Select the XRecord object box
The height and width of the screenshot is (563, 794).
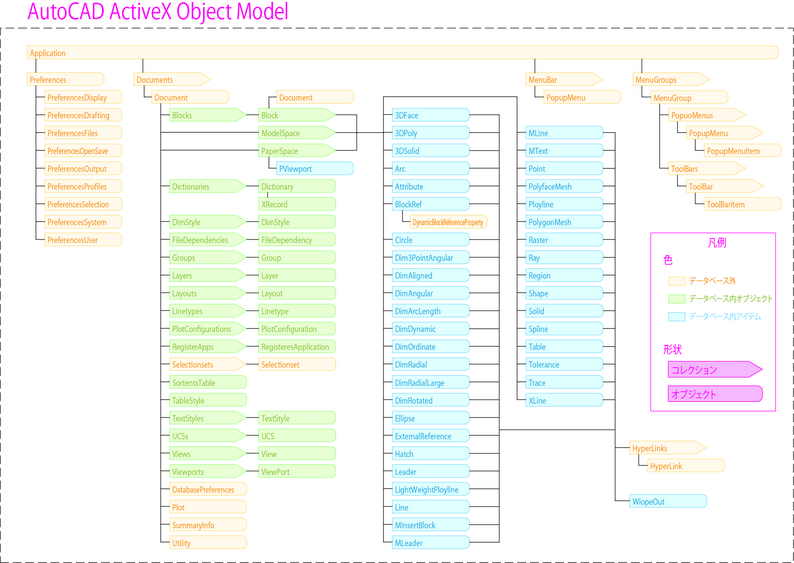tap(297, 204)
